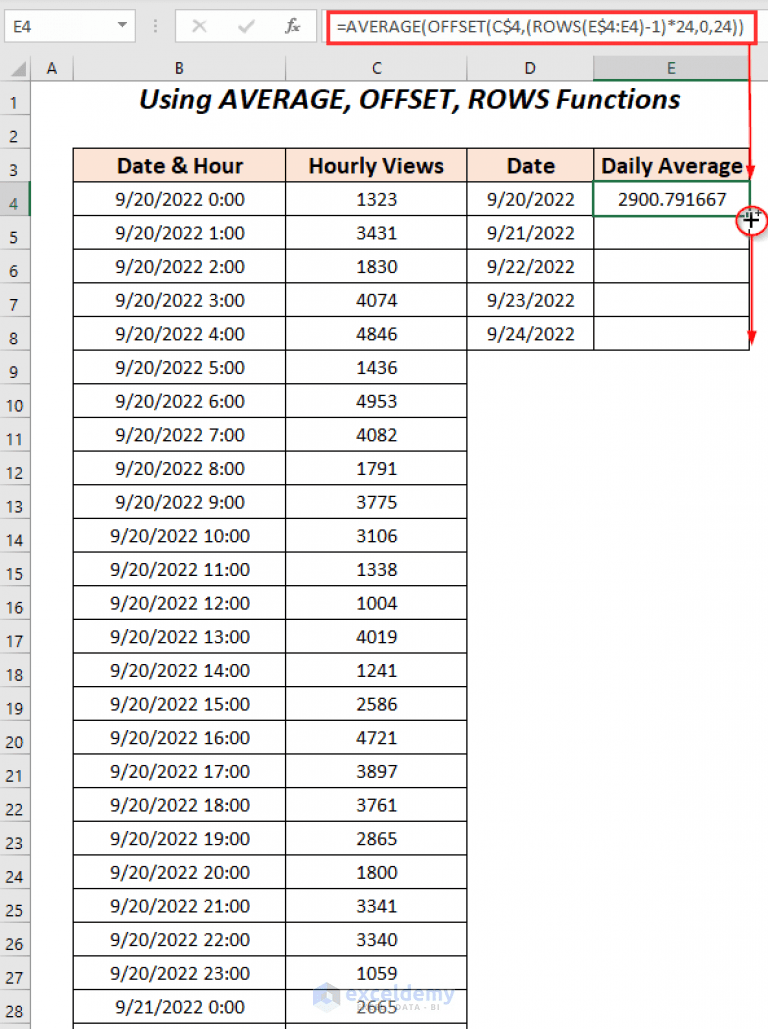
Task: Select the date cell 9/24/2022
Action: (530, 334)
